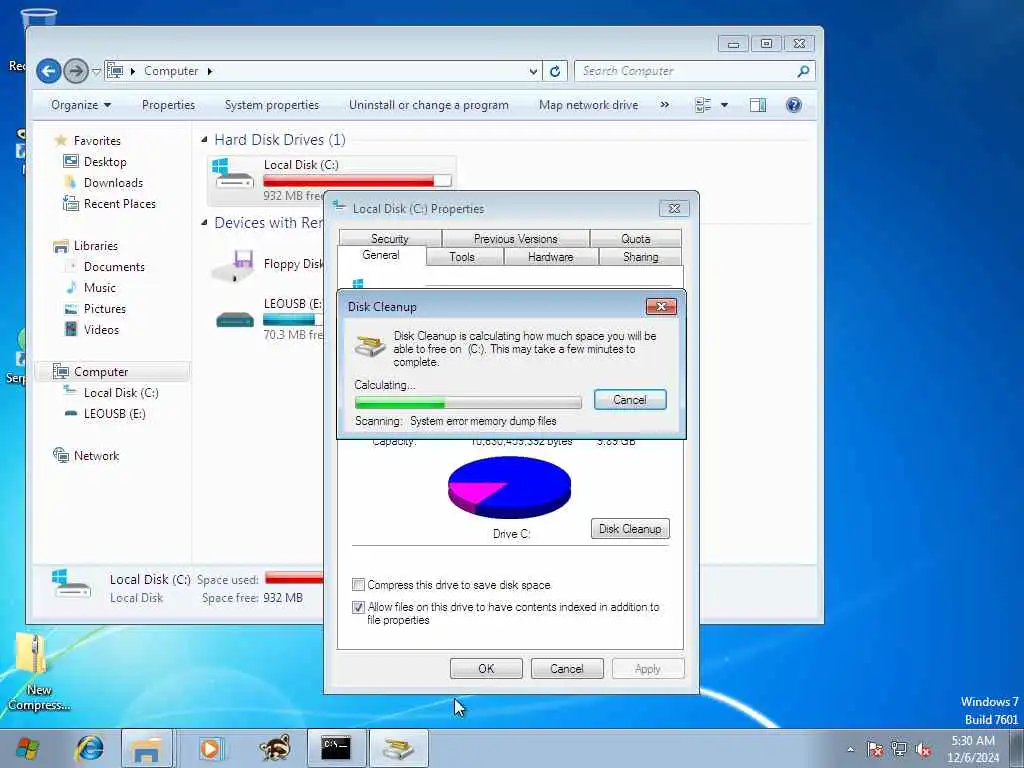
Task: Open address bar history dropdown arrow
Action: tap(534, 71)
